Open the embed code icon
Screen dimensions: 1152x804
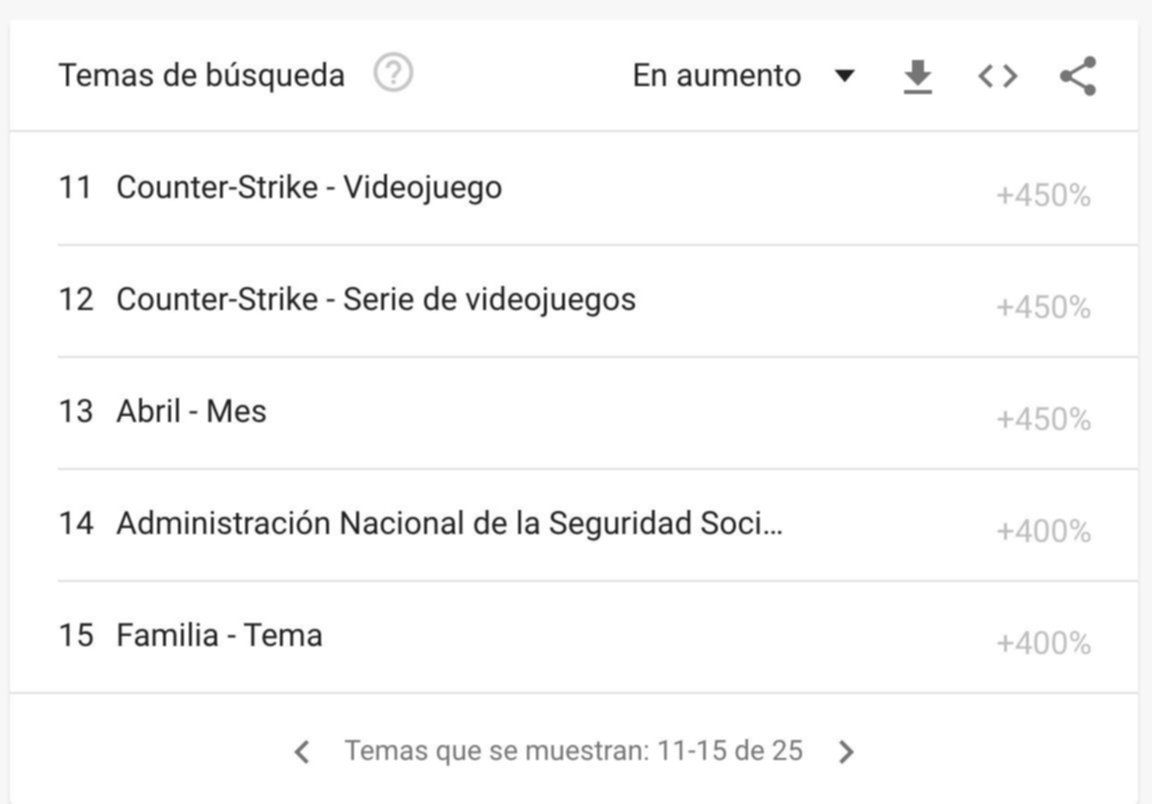pyautogui.click(x=997, y=76)
